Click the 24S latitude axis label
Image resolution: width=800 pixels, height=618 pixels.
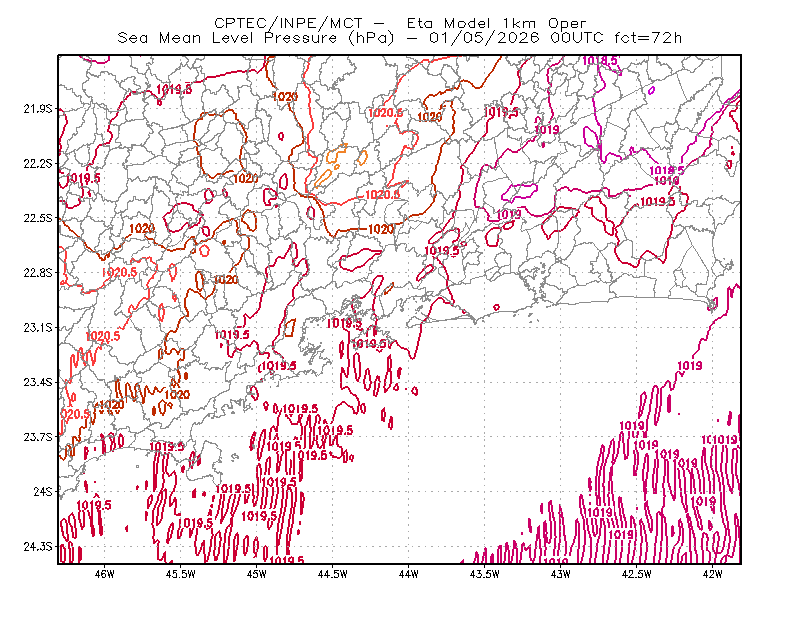click(43, 491)
